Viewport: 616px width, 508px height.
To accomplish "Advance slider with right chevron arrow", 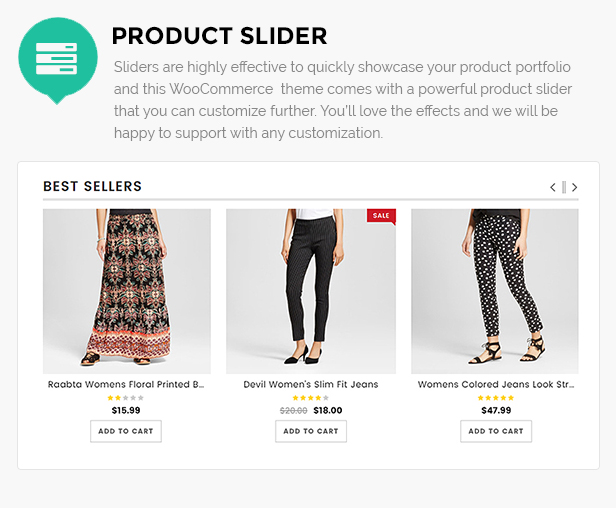I will click(x=575, y=187).
